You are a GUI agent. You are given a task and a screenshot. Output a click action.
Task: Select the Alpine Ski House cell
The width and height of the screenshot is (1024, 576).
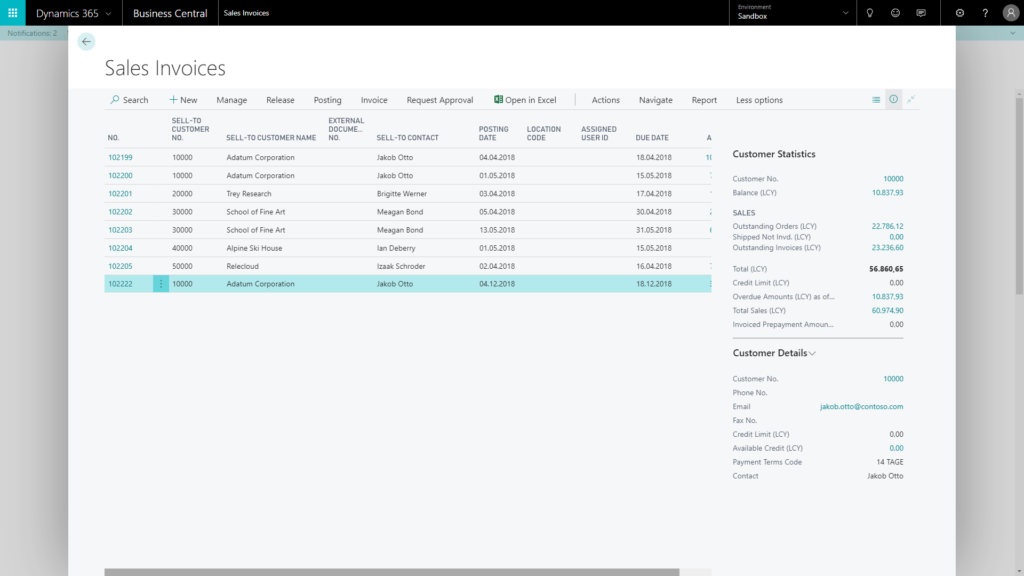(x=254, y=248)
